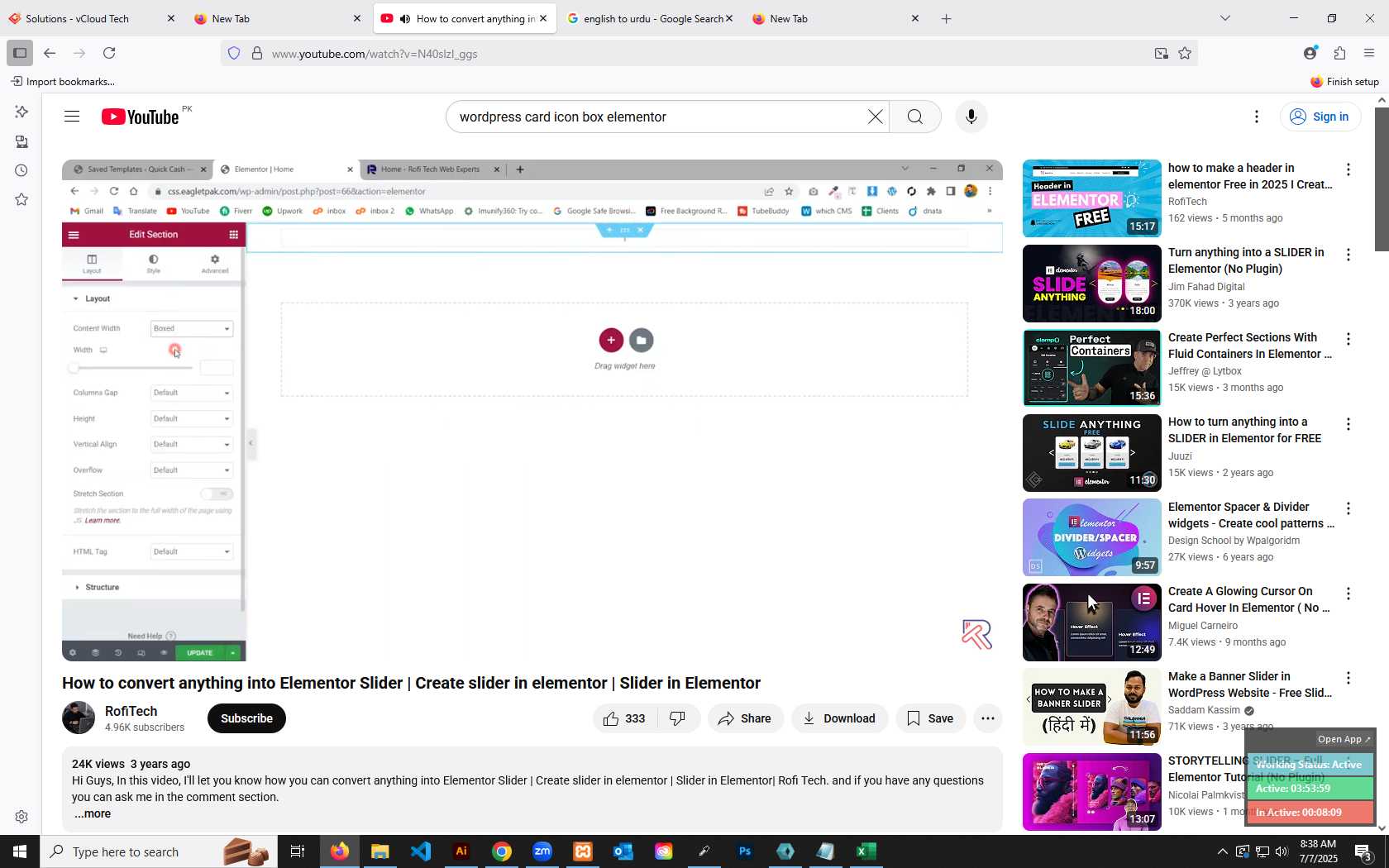Open the RofiTech channel name link
1389x868 pixels.
(x=131, y=711)
